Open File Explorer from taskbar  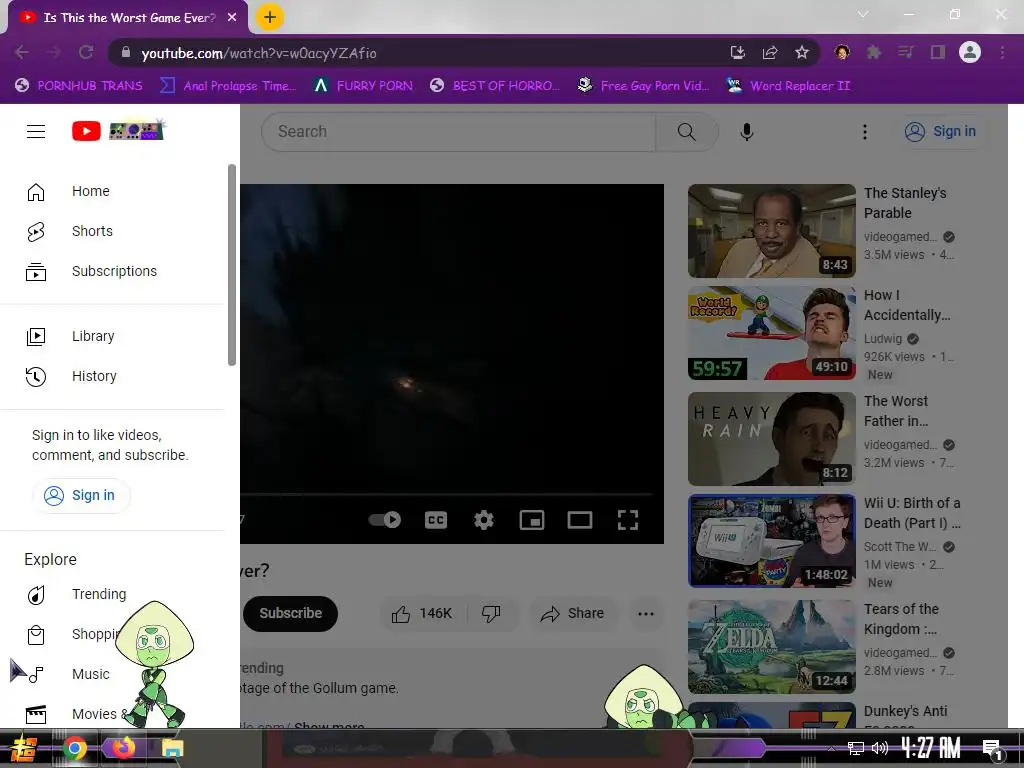172,748
